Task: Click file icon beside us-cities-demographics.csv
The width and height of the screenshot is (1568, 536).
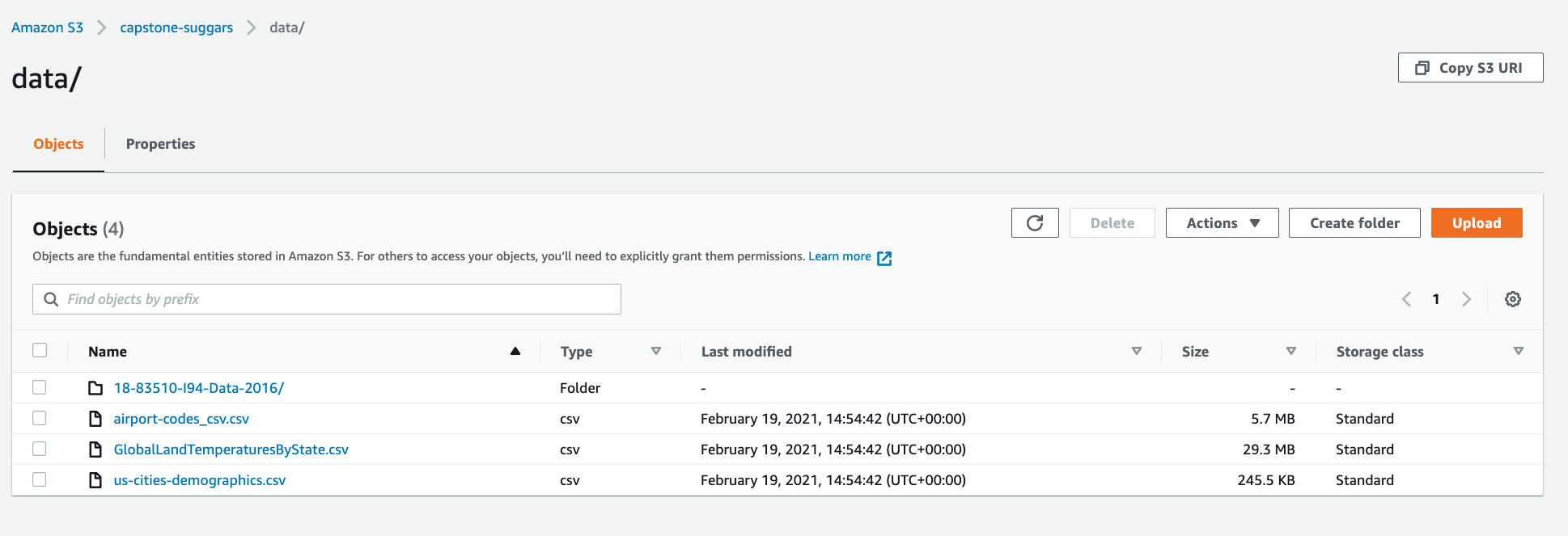Action: click(x=95, y=480)
